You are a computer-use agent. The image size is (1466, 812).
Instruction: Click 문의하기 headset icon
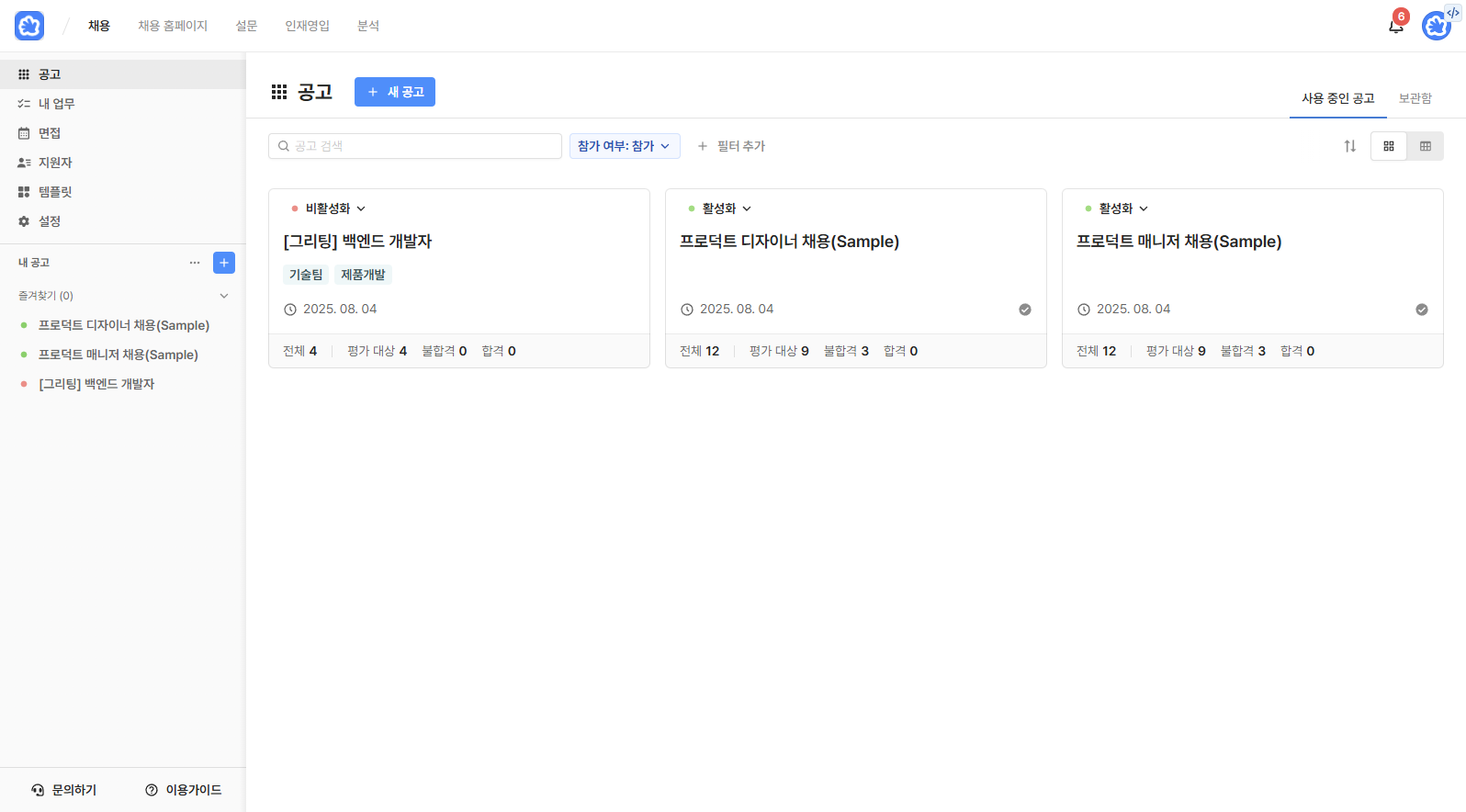coord(38,790)
